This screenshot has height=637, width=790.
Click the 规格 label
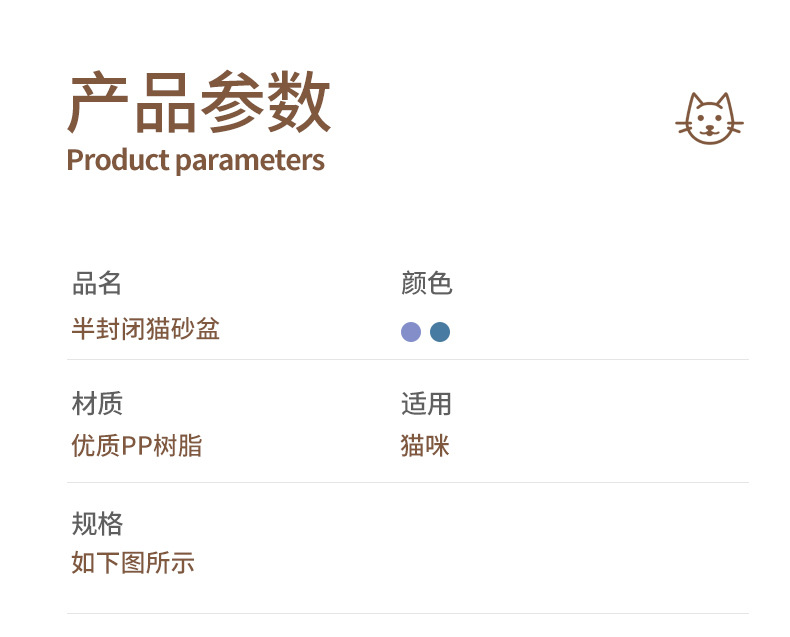point(97,523)
